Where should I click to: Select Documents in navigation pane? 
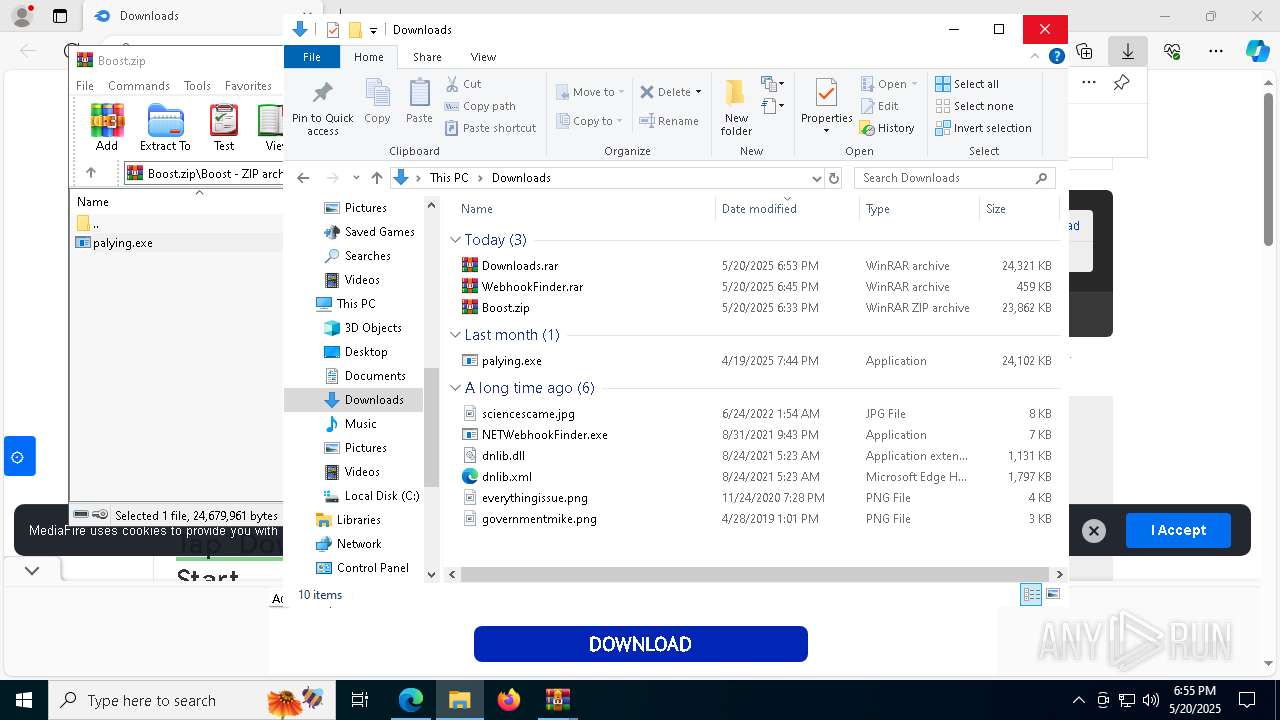tap(365, 376)
